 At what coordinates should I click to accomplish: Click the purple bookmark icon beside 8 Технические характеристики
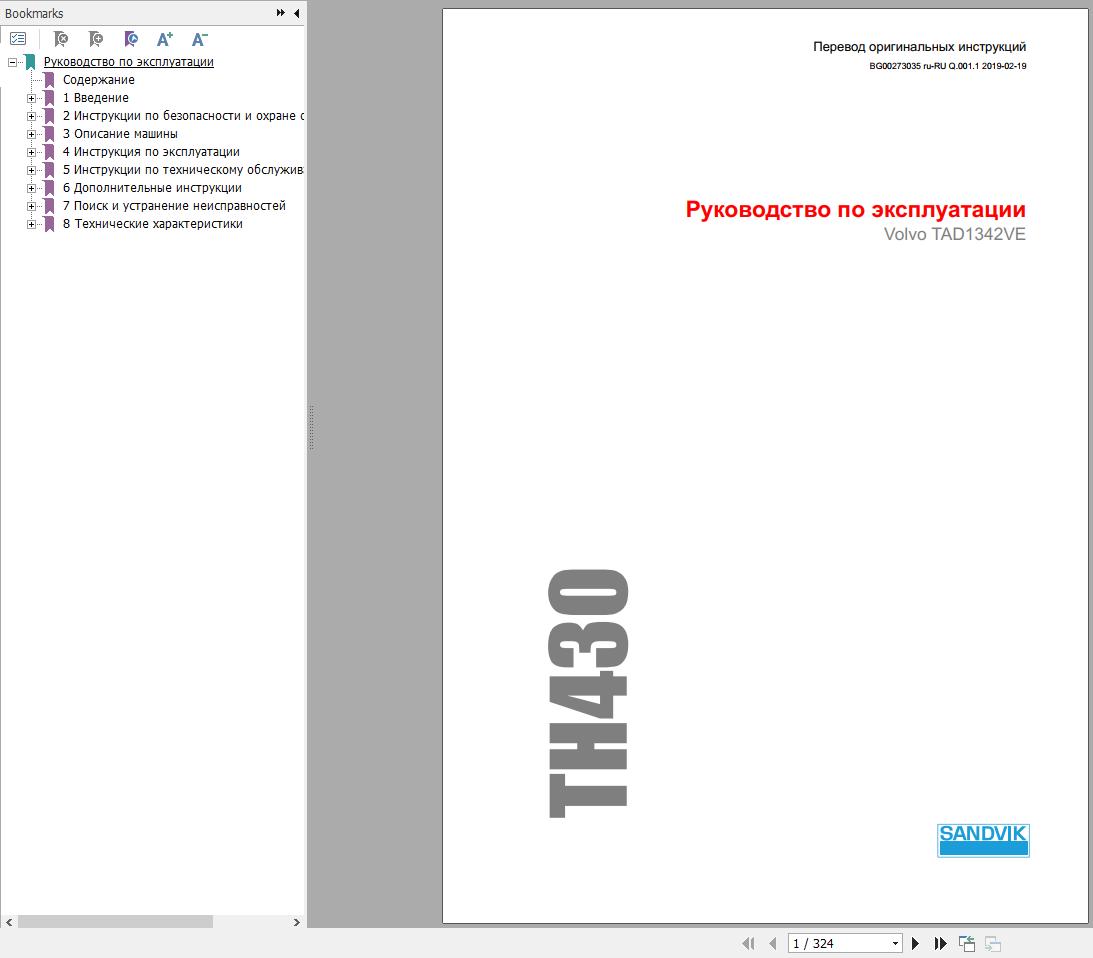click(49, 224)
